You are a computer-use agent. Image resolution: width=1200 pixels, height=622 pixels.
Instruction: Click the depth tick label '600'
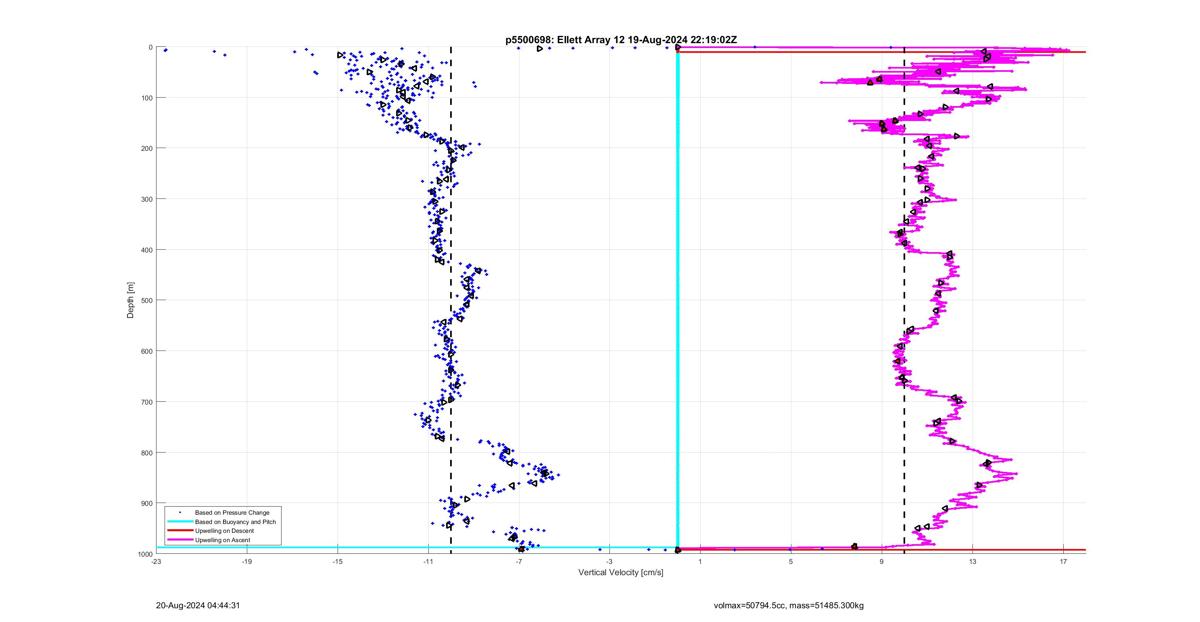coord(146,351)
